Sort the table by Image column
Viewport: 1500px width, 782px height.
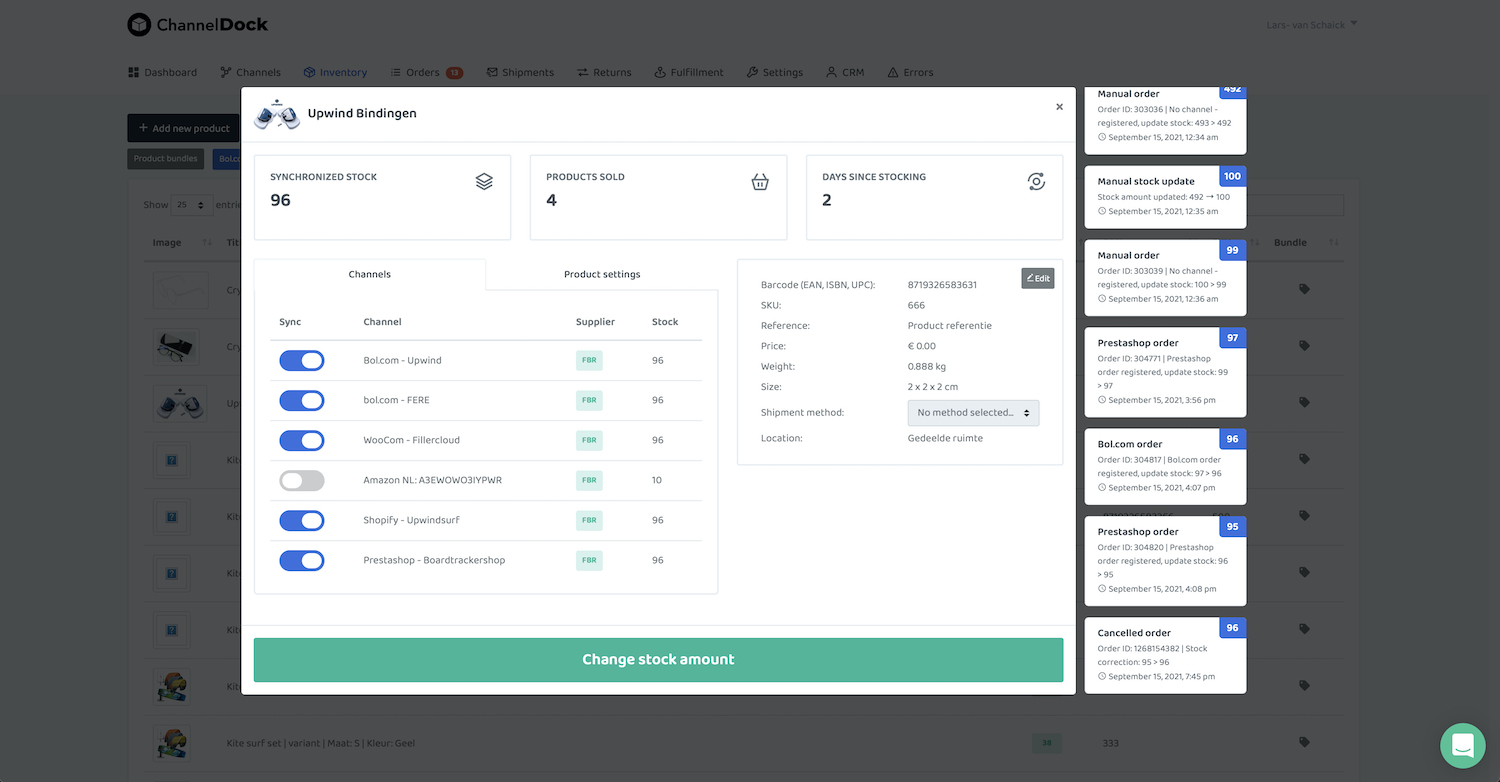point(181,243)
